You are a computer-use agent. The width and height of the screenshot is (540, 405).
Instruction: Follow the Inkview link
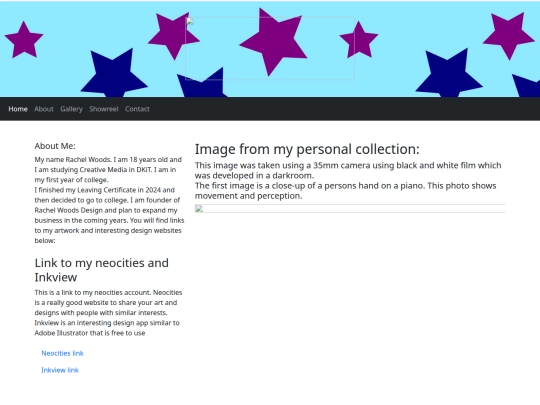point(60,370)
